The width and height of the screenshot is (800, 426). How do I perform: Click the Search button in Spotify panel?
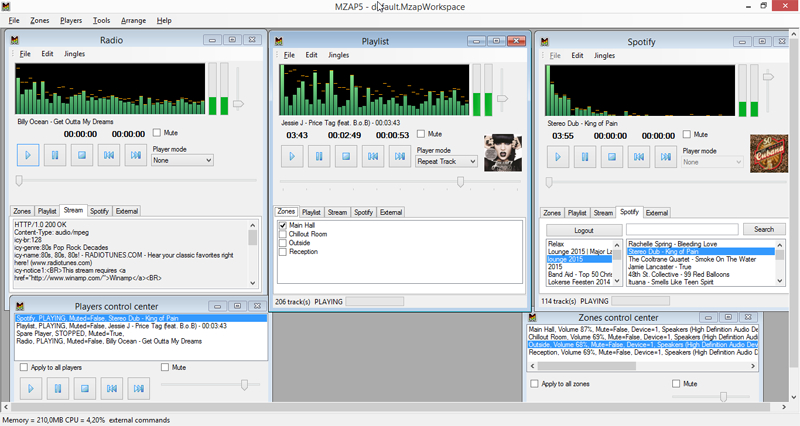pos(764,230)
